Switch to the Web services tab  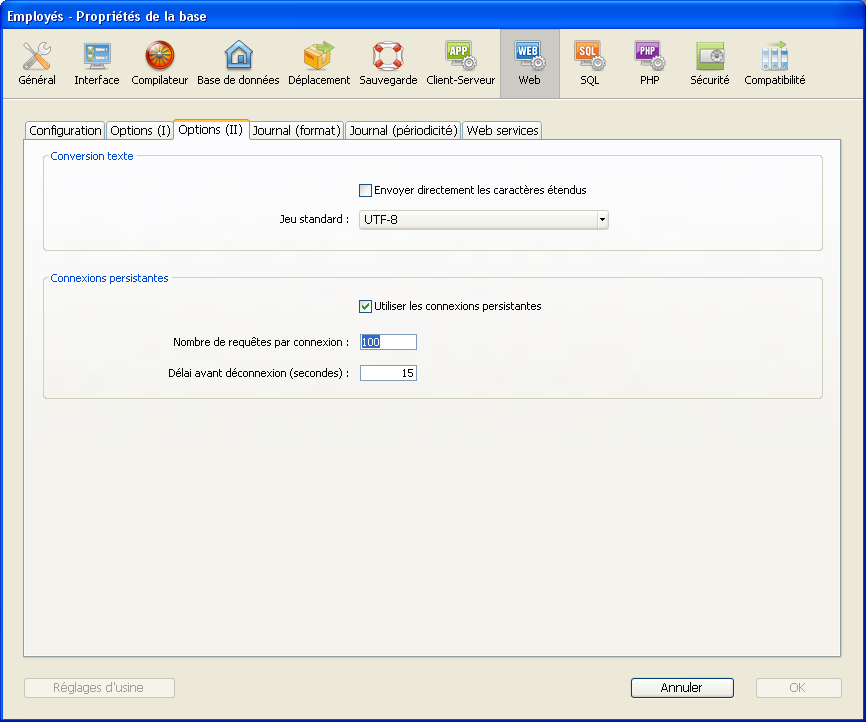tap(502, 131)
